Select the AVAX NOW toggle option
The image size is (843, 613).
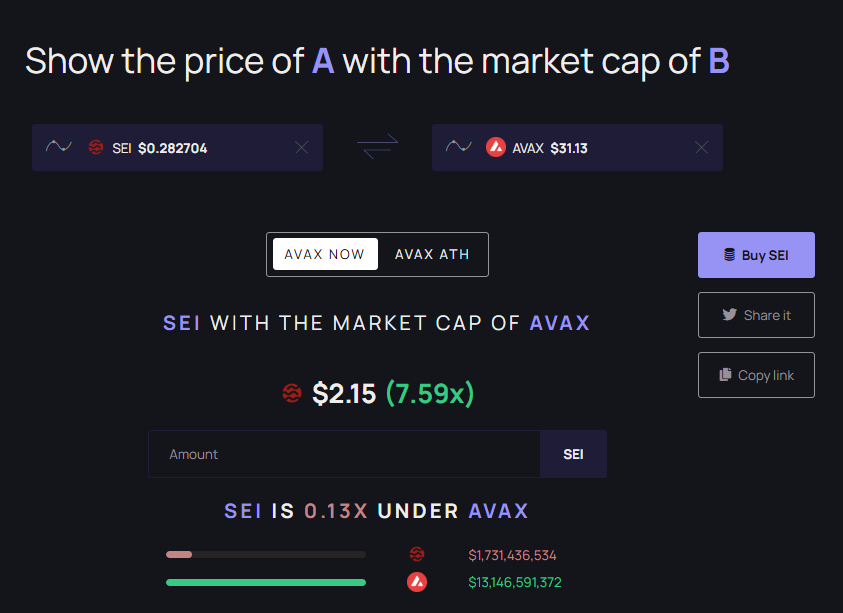point(325,254)
